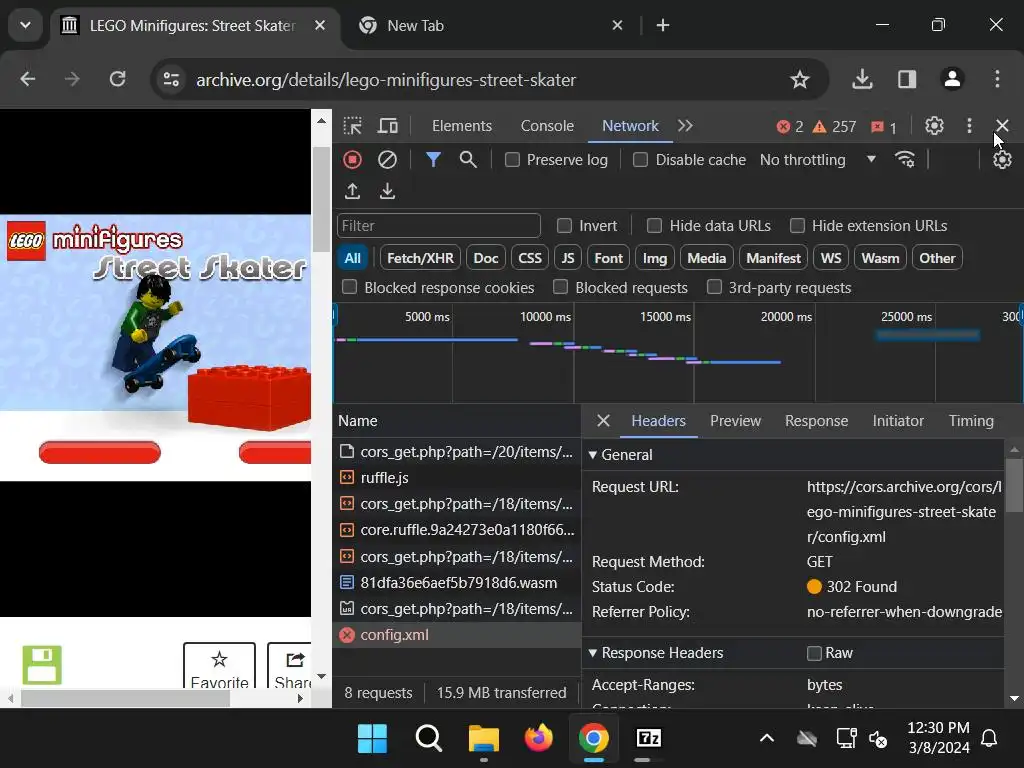Viewport: 1024px width, 768px height.
Task: Enable the Disable cache checkbox
Action: (641, 160)
